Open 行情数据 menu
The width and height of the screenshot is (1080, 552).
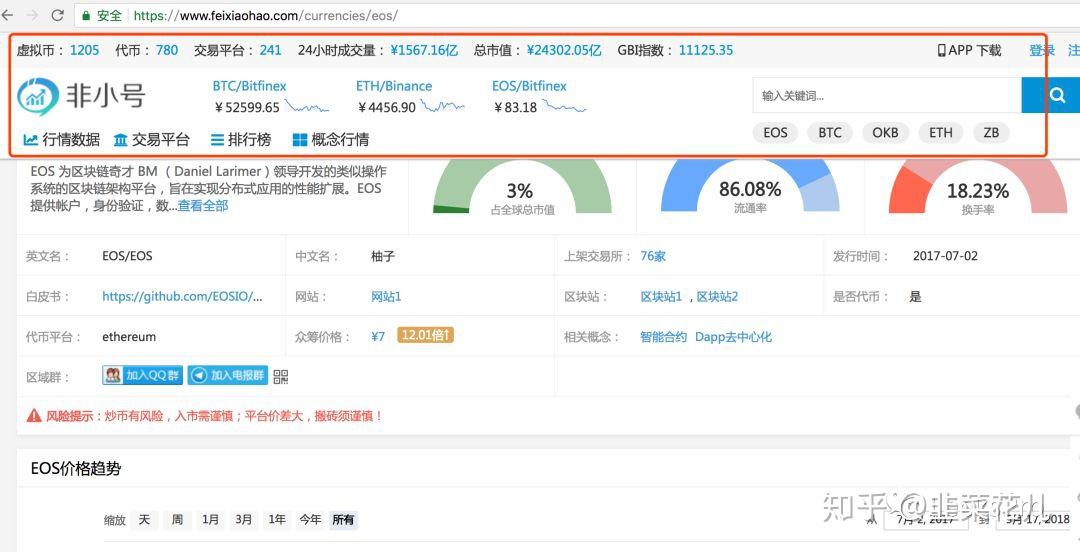(61, 140)
